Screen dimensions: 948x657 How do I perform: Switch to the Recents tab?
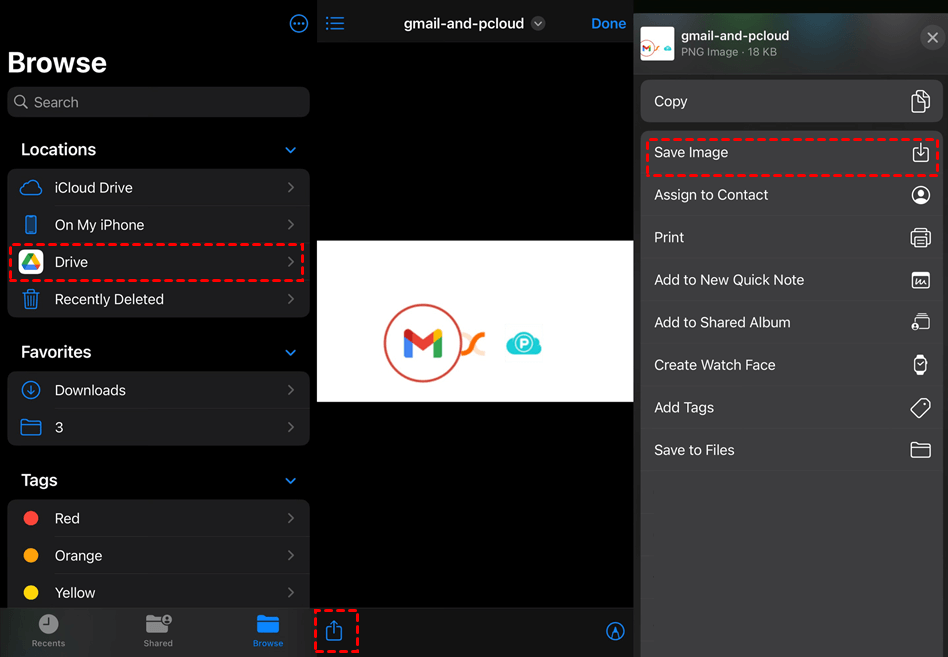tap(48, 630)
